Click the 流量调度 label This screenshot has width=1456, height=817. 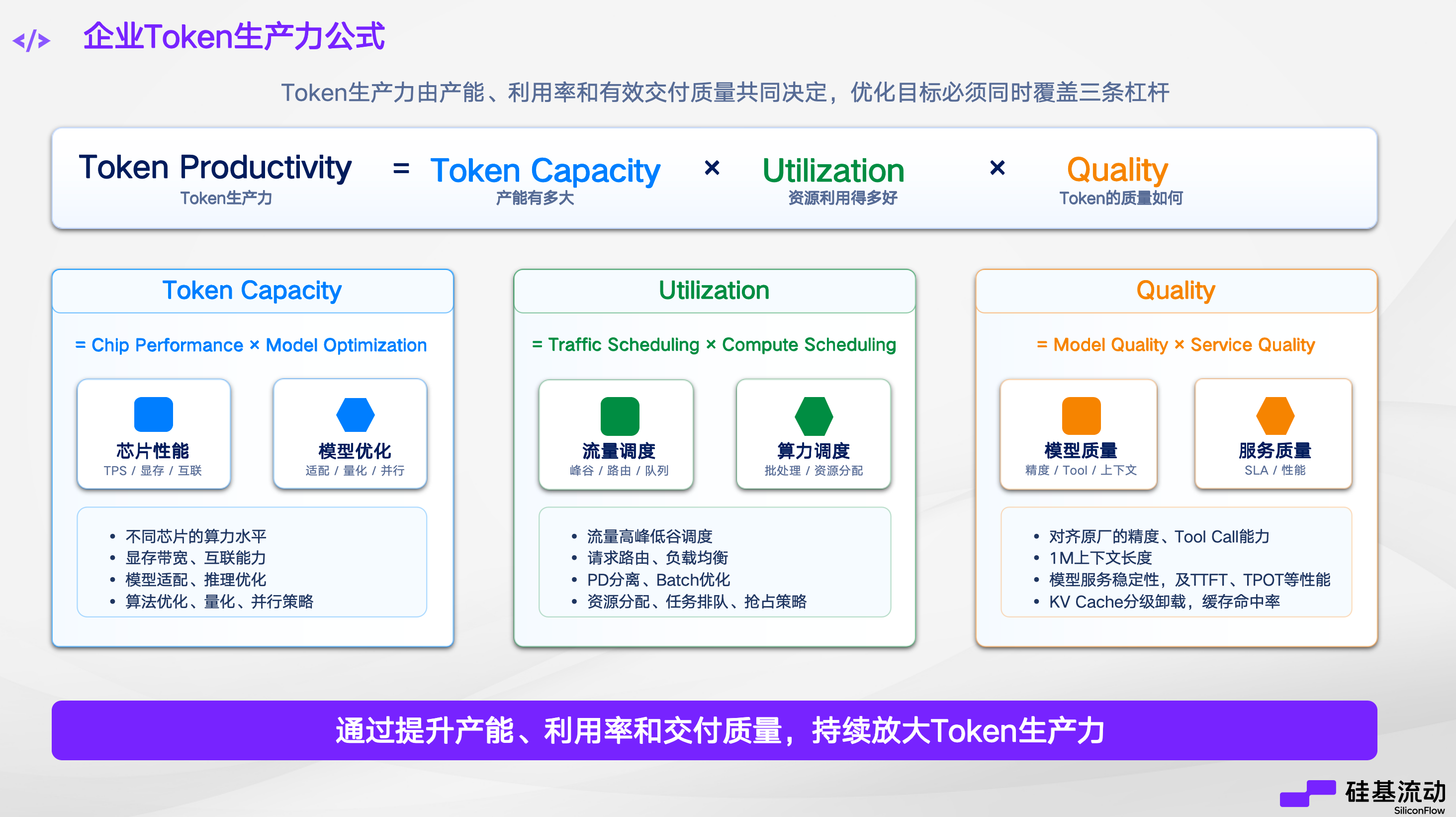[619, 451]
